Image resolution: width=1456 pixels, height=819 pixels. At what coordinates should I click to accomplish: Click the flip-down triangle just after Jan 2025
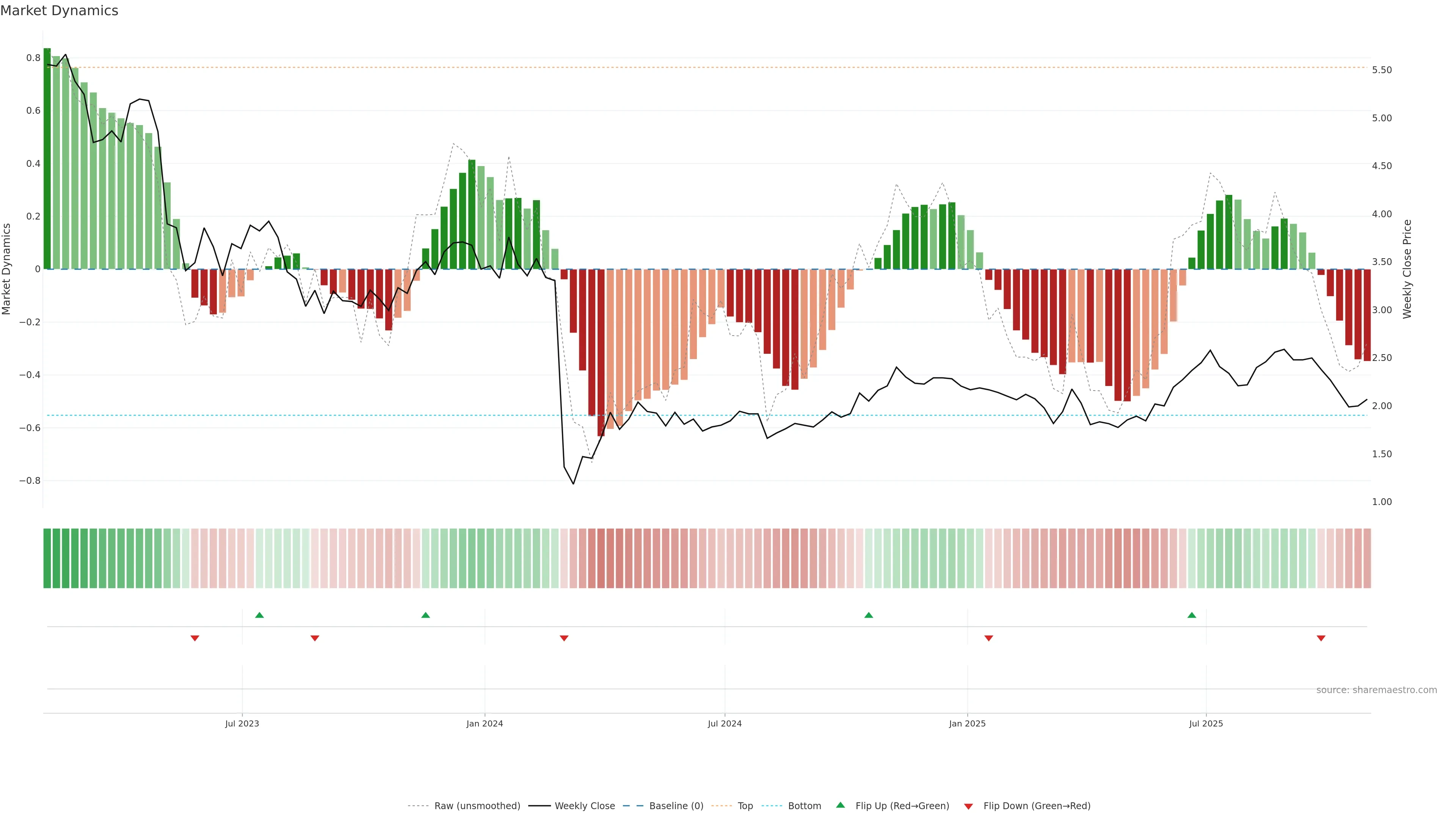988,638
